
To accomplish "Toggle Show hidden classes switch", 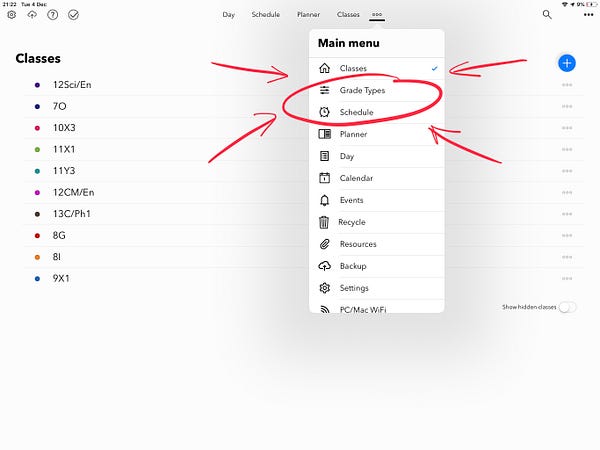I will click(x=567, y=307).
